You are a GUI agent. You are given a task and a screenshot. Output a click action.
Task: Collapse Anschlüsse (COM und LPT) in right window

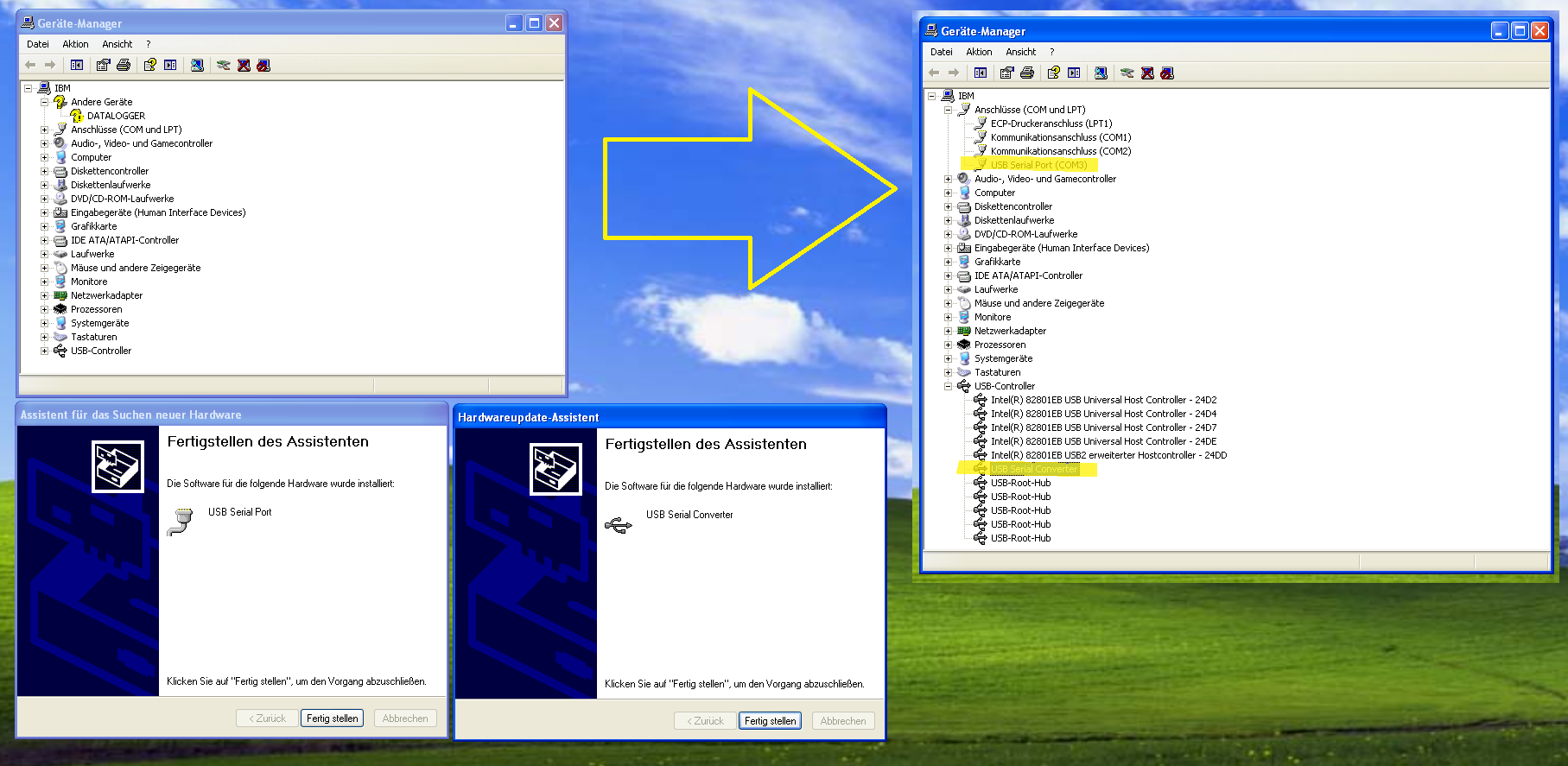(948, 110)
